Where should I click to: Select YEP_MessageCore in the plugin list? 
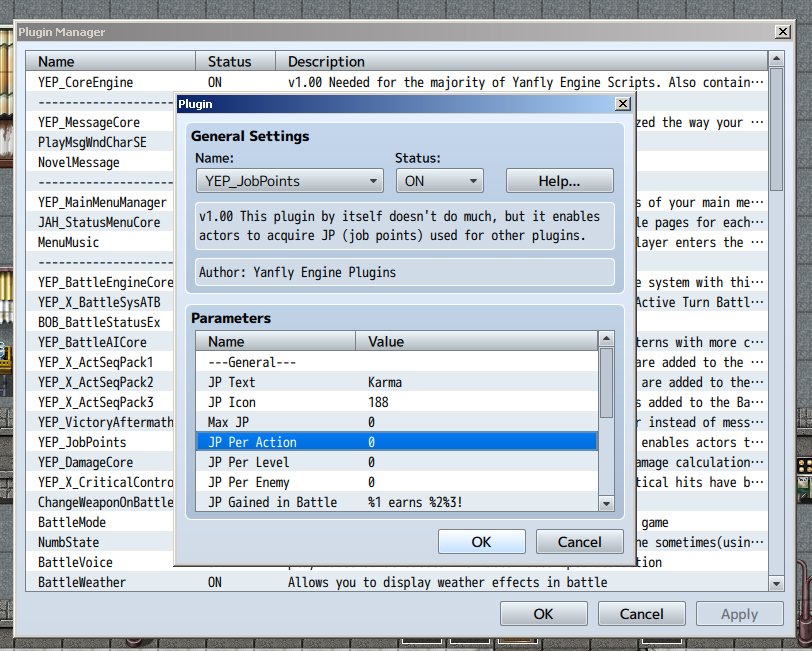[89, 122]
